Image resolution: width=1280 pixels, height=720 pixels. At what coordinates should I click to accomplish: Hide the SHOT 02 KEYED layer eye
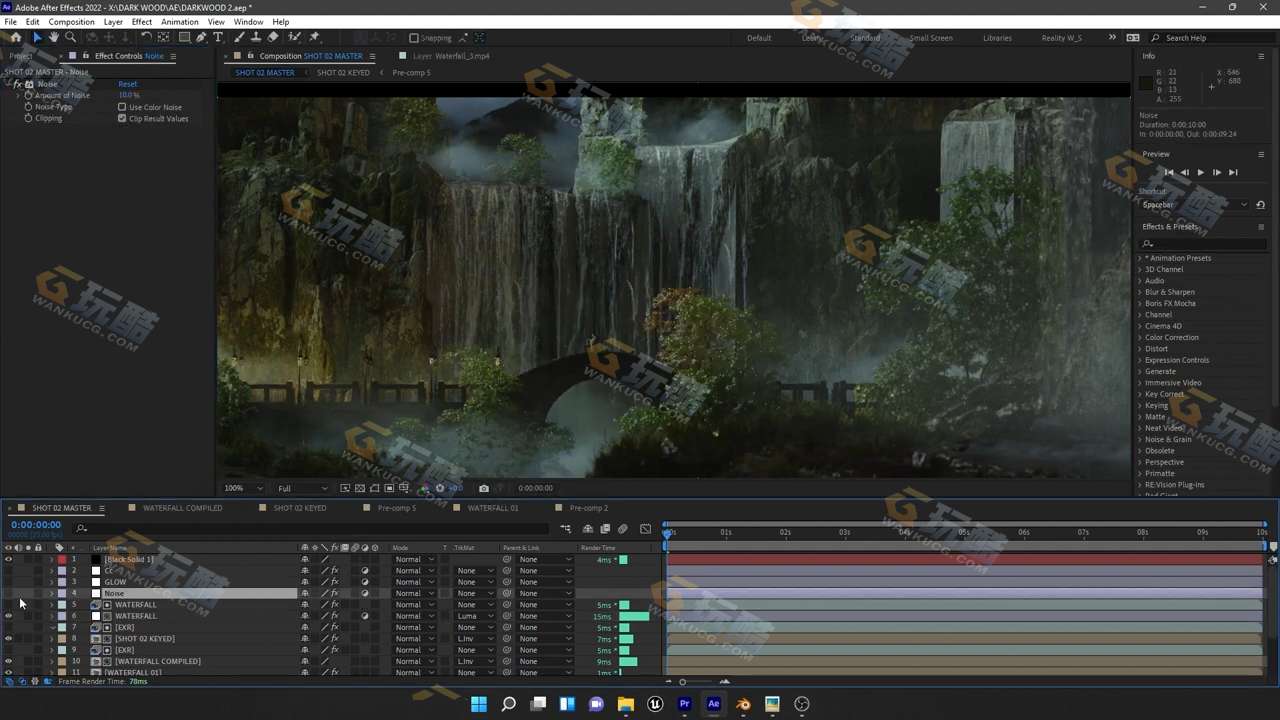[9, 638]
